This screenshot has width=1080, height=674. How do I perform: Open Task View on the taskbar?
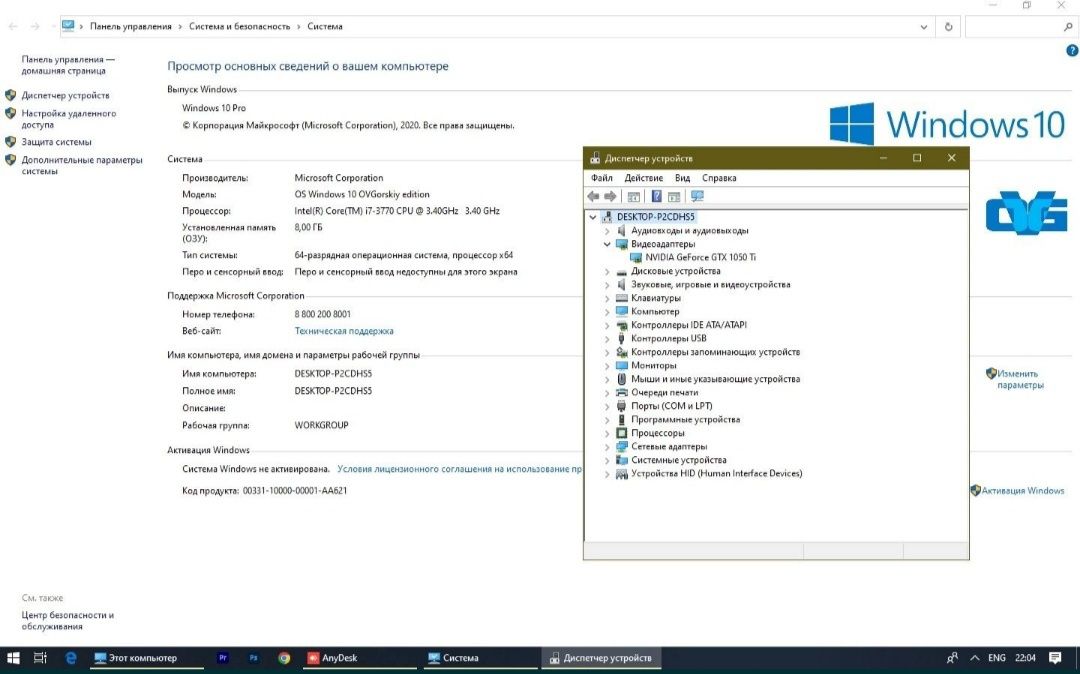tap(41, 658)
